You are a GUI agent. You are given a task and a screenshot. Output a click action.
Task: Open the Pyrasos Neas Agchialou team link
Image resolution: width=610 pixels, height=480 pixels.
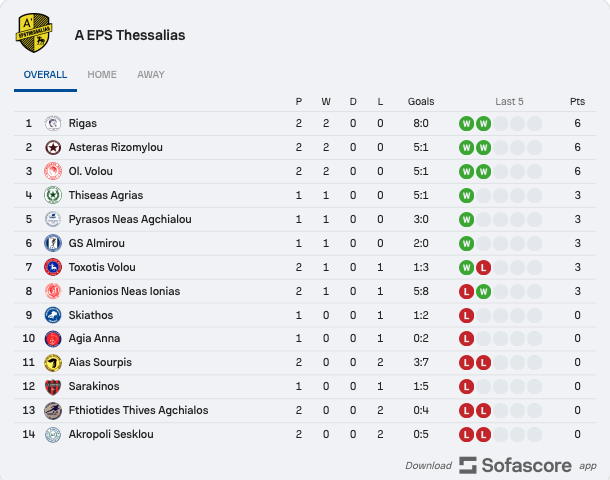130,219
